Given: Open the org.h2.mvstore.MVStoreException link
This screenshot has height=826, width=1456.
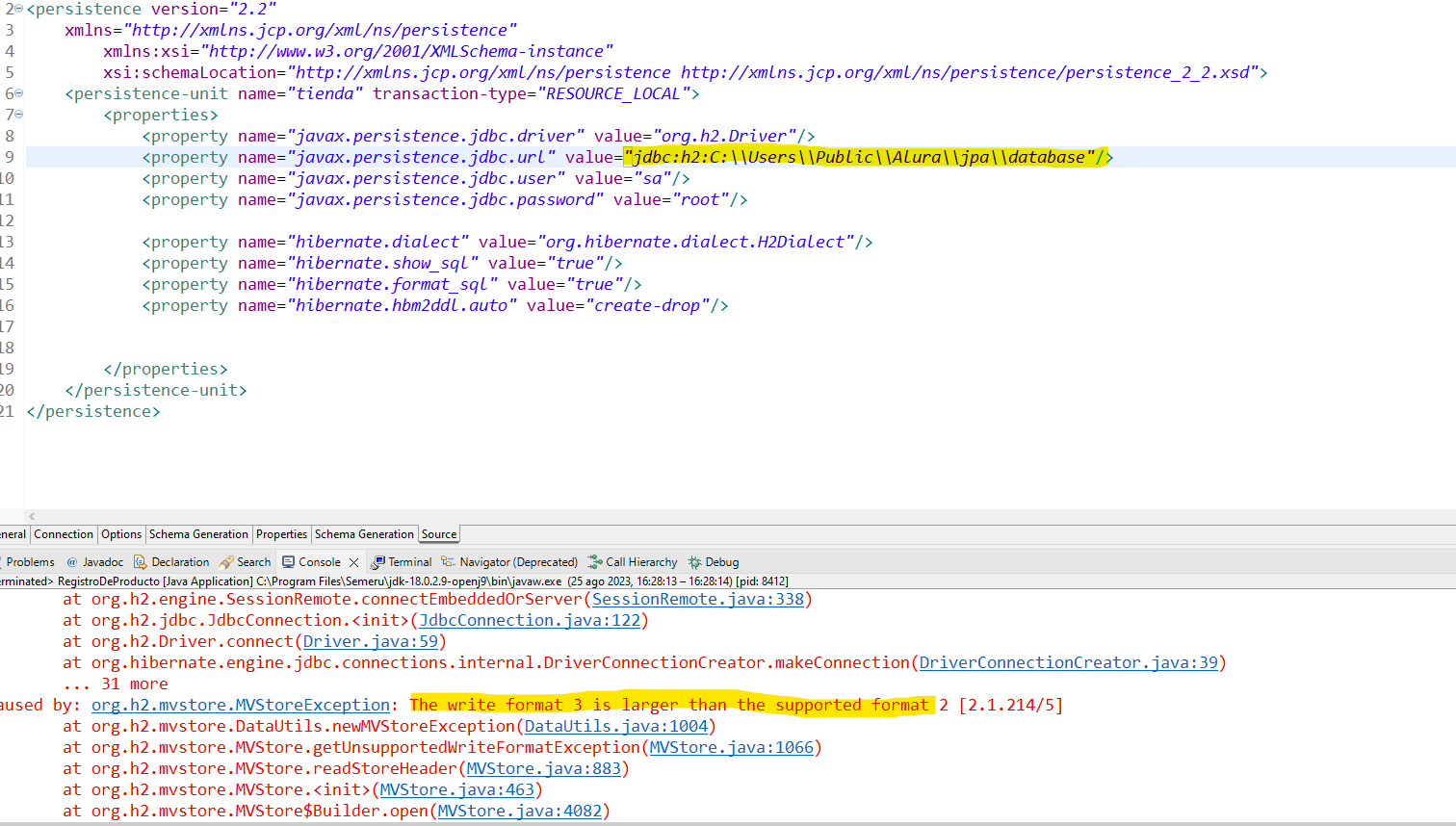Looking at the screenshot, I should [x=241, y=705].
